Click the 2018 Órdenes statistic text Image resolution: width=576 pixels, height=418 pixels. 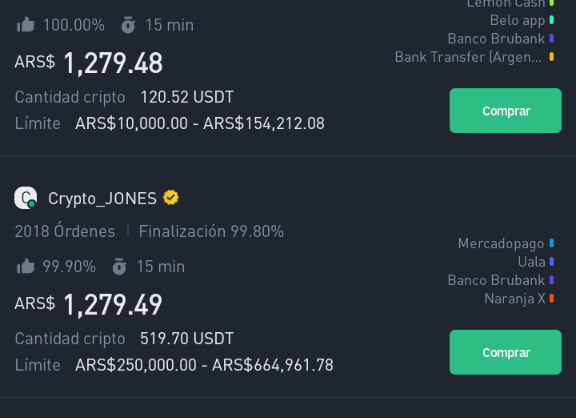click(65, 231)
